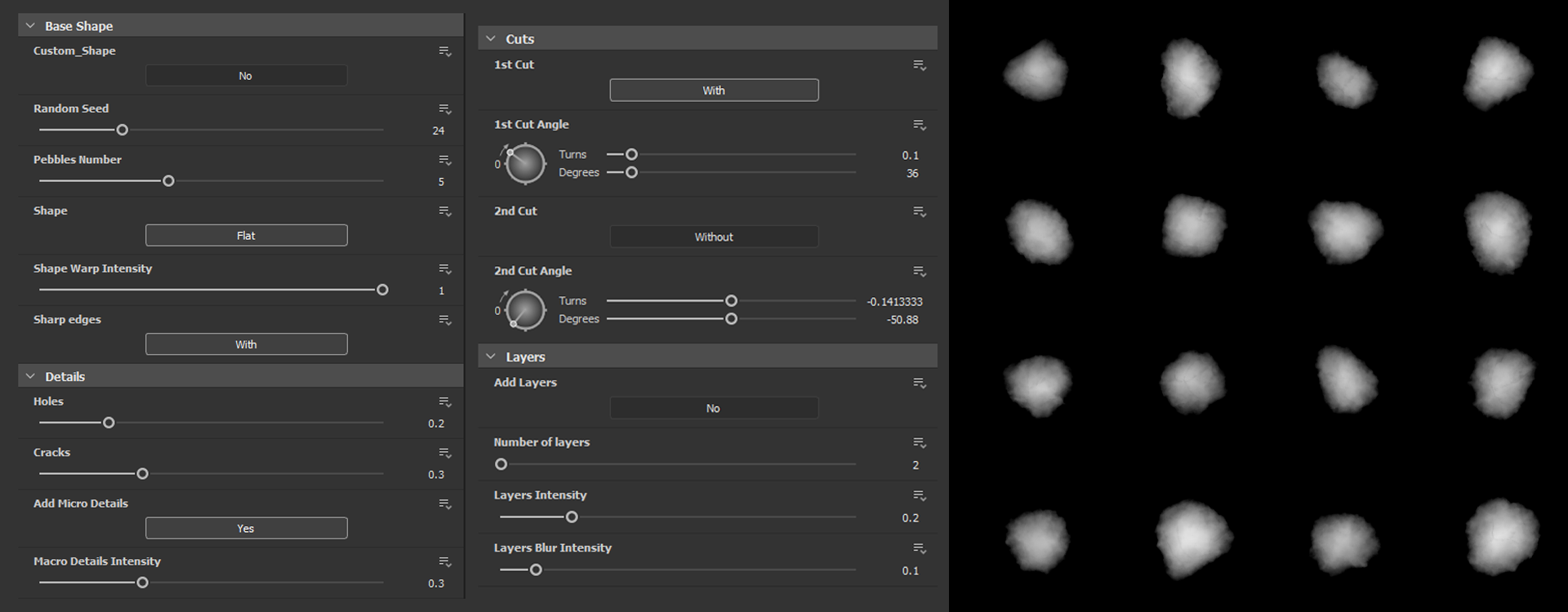1568x612 pixels.
Task: Click the 1st Cut Angle Turns slider
Action: [x=731, y=154]
